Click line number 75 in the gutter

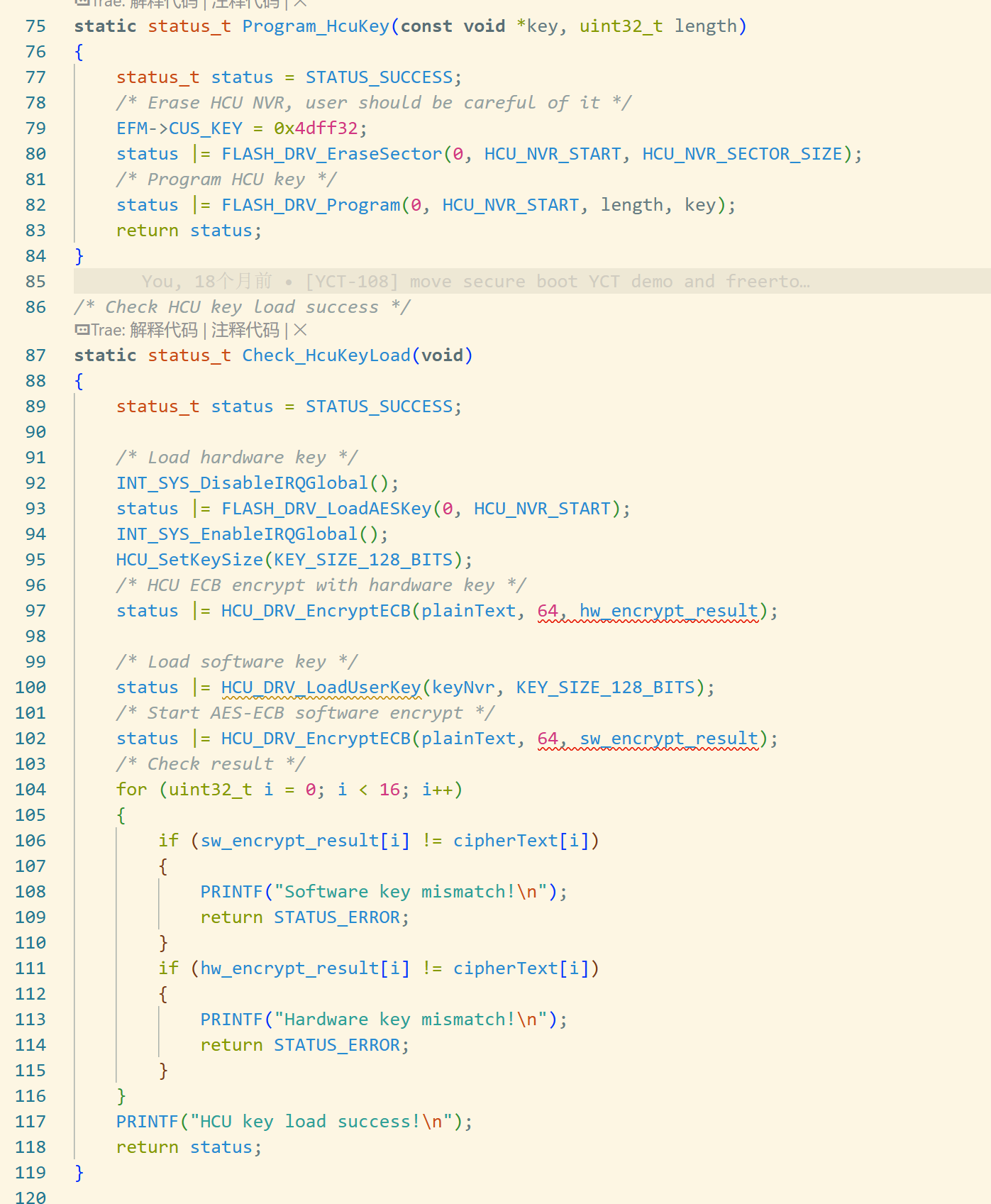[35, 26]
